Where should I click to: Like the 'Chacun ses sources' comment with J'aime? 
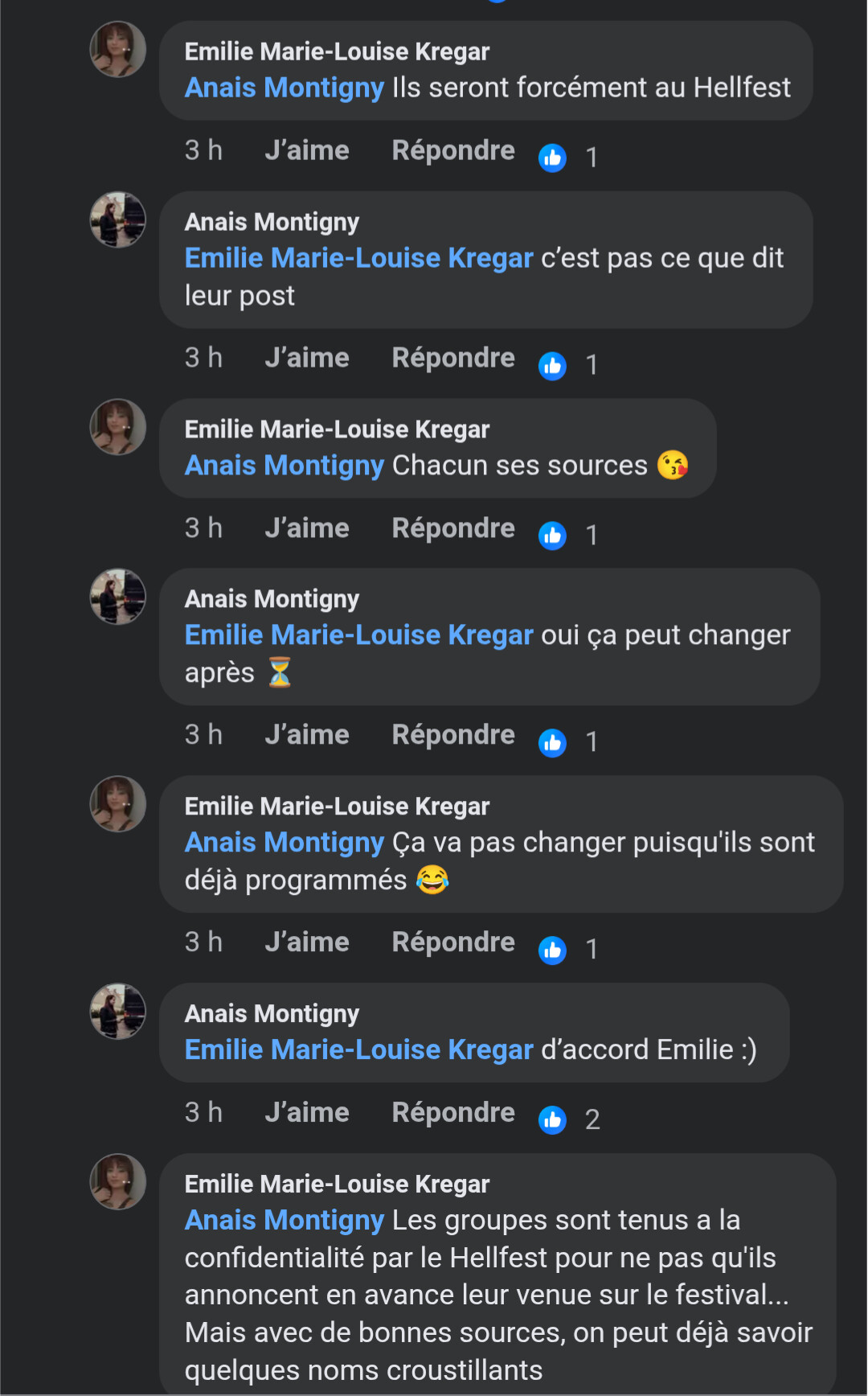(307, 528)
